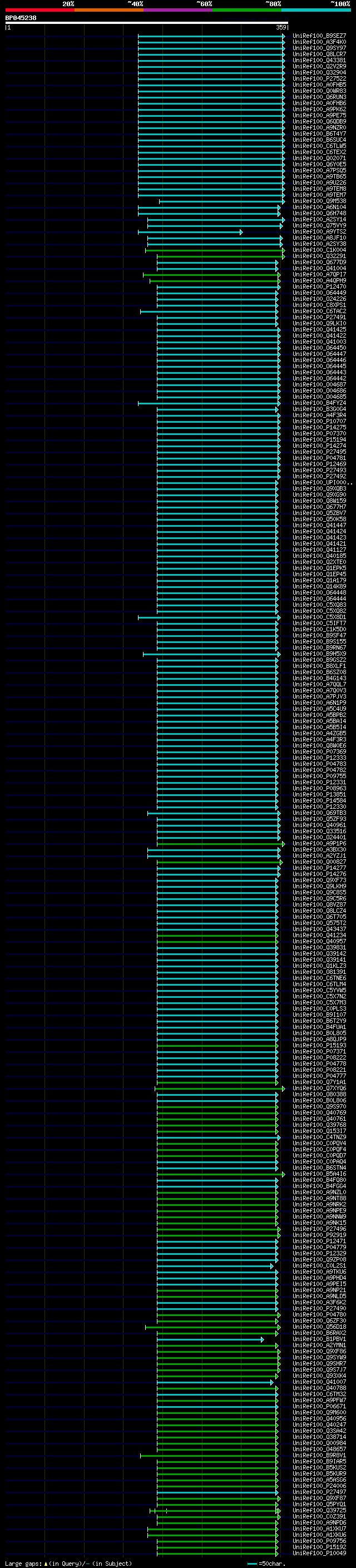
Task: Select the UniRef100_Q69TB3 label
Action: point(319,813)
